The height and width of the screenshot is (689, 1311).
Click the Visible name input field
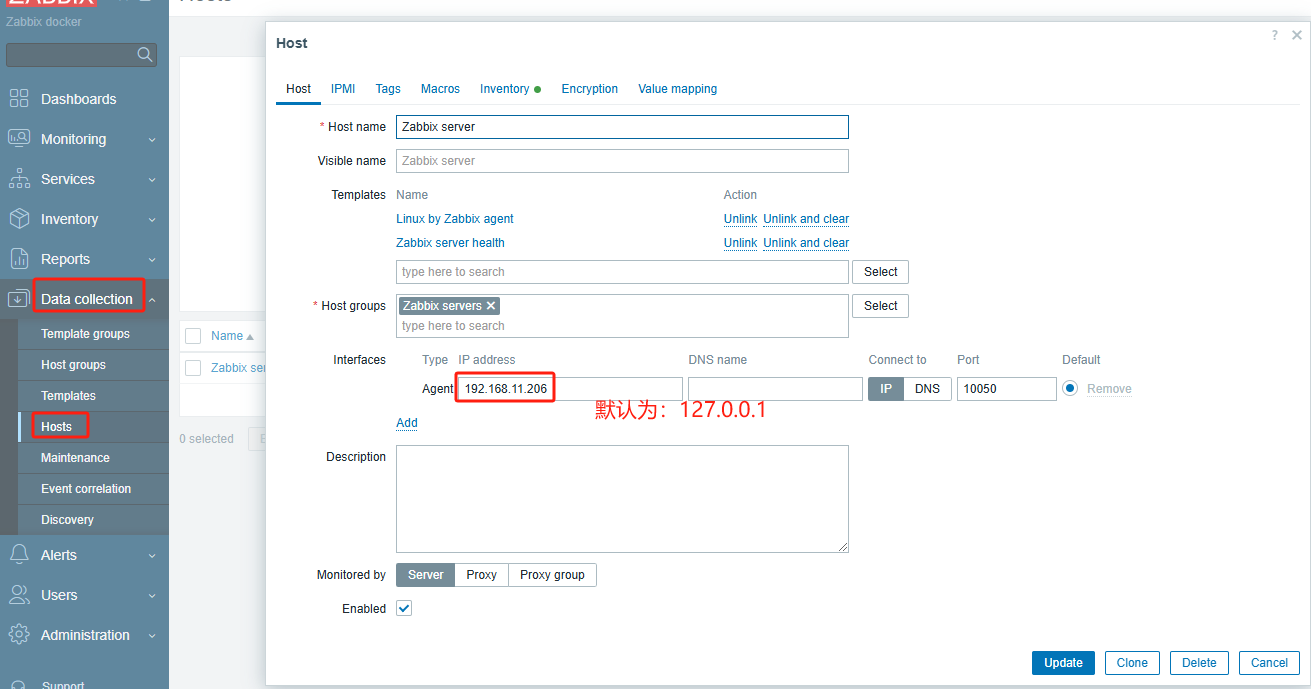622,161
